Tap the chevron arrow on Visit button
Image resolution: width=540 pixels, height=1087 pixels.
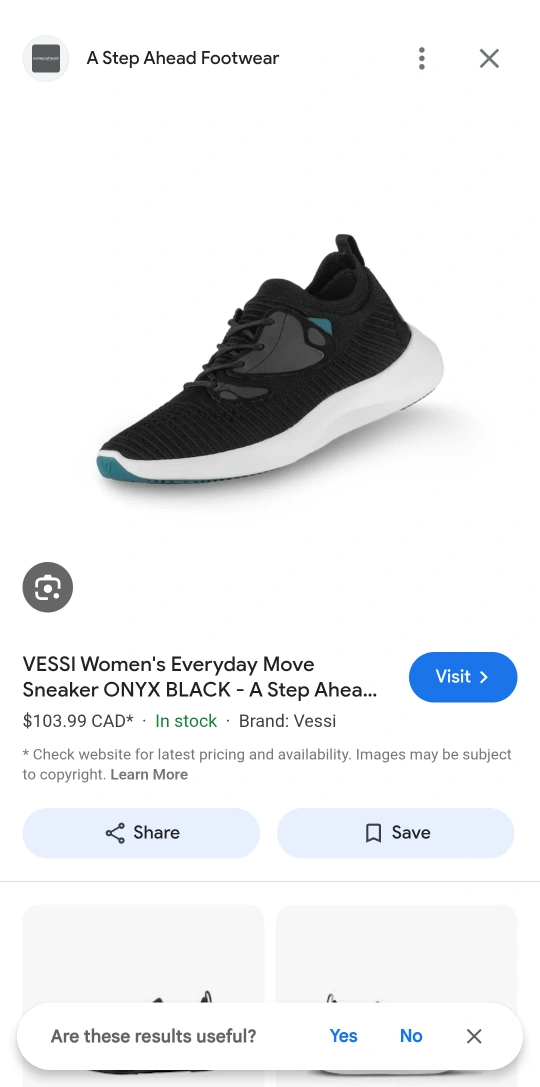click(x=485, y=677)
